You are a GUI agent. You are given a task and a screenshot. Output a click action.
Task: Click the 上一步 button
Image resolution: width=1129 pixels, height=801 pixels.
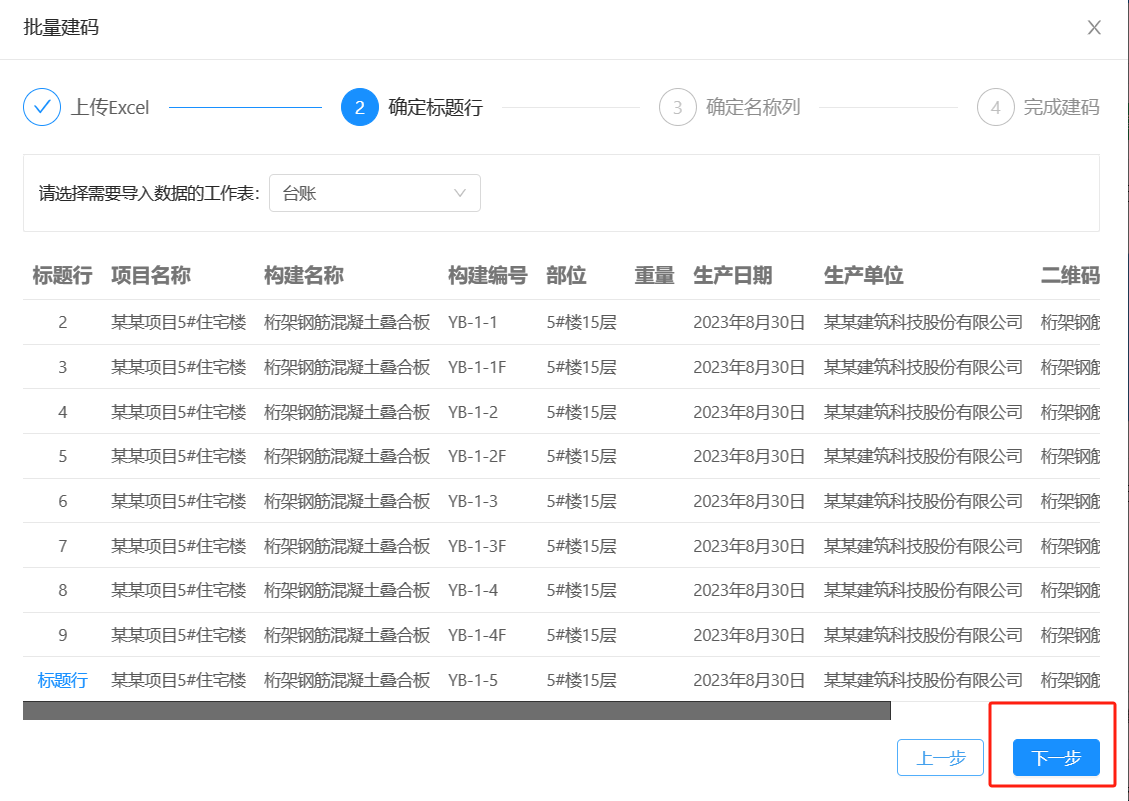pos(939,757)
